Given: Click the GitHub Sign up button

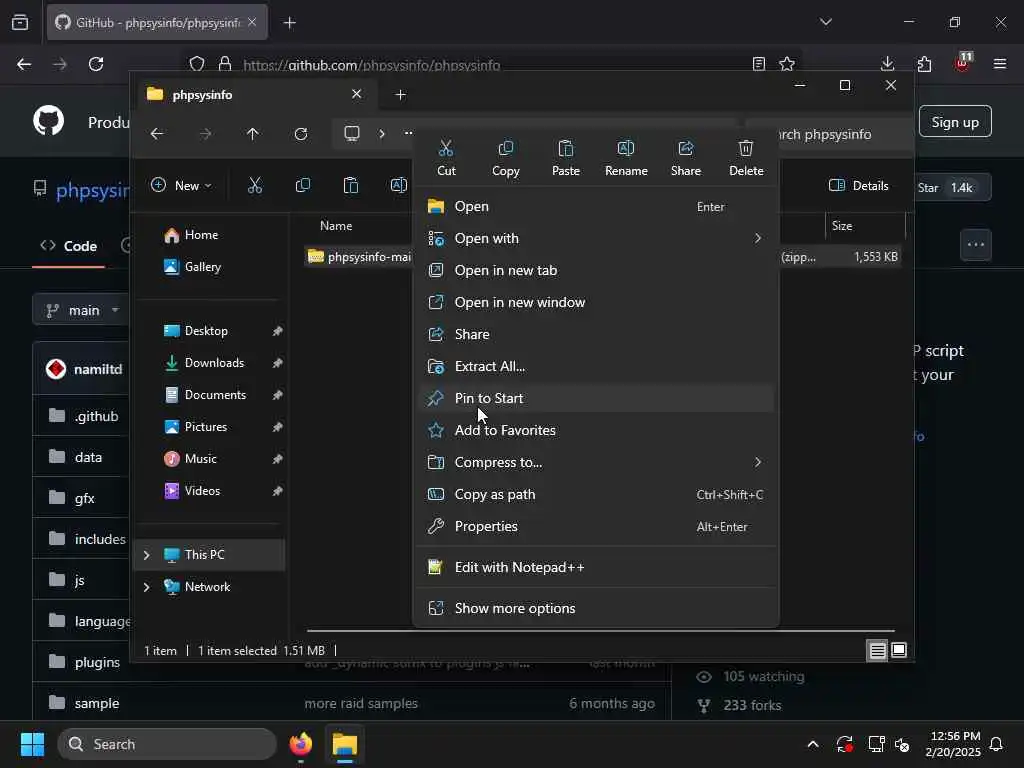Looking at the screenshot, I should [955, 122].
